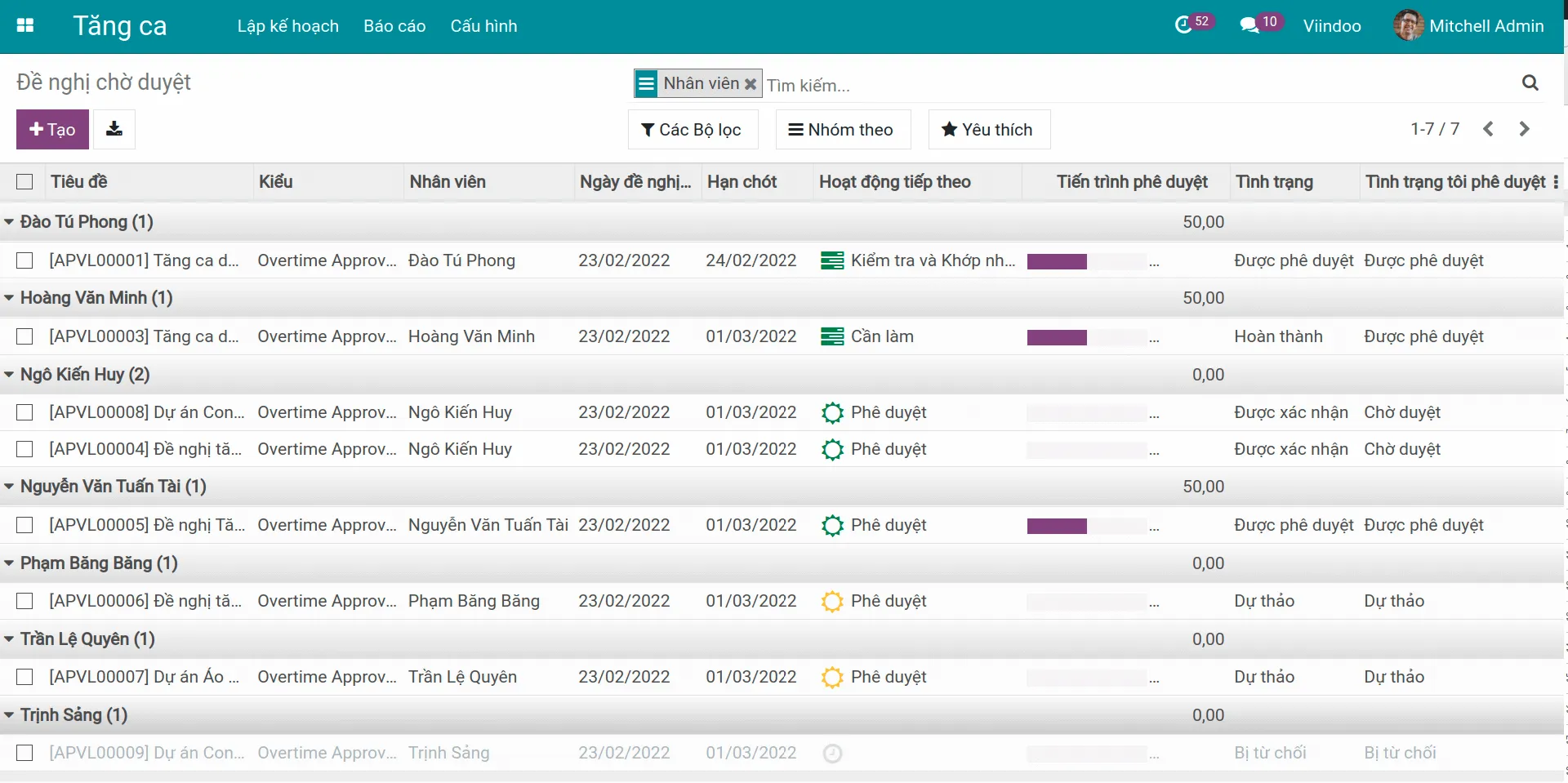Click the Tìm kiếm search field
1568x783 pixels.
tap(898, 84)
